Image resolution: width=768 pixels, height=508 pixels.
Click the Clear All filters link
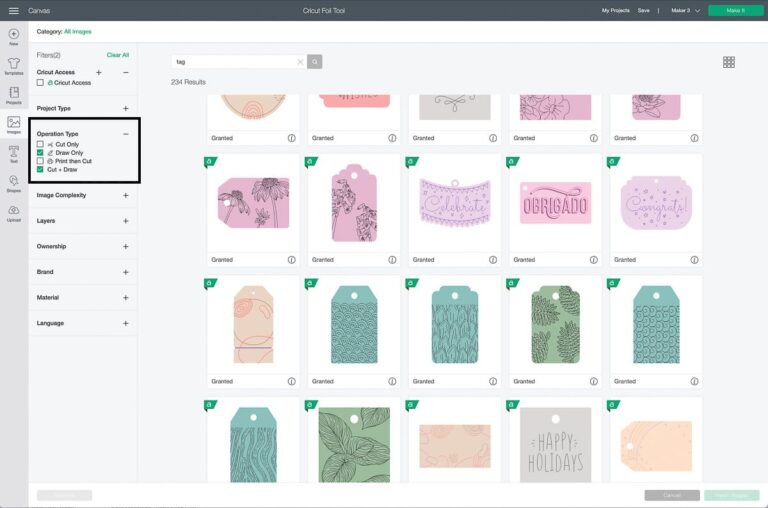pos(118,55)
